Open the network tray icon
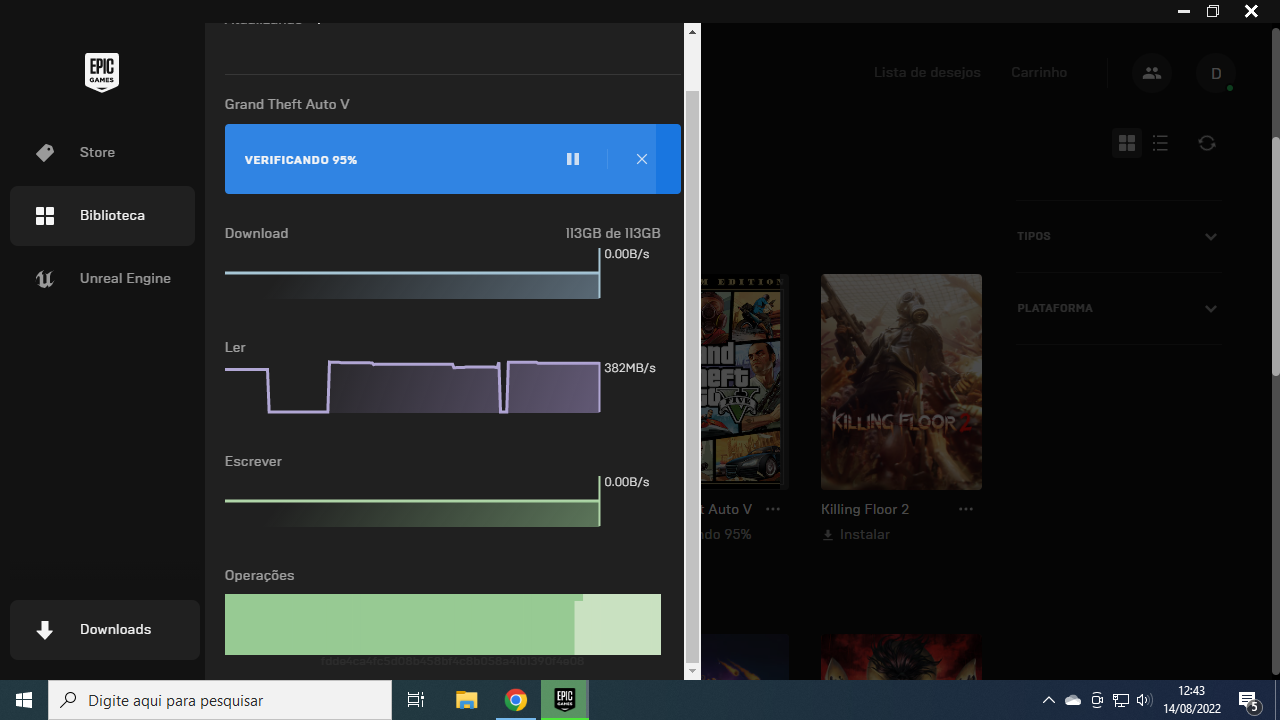 [1121, 700]
